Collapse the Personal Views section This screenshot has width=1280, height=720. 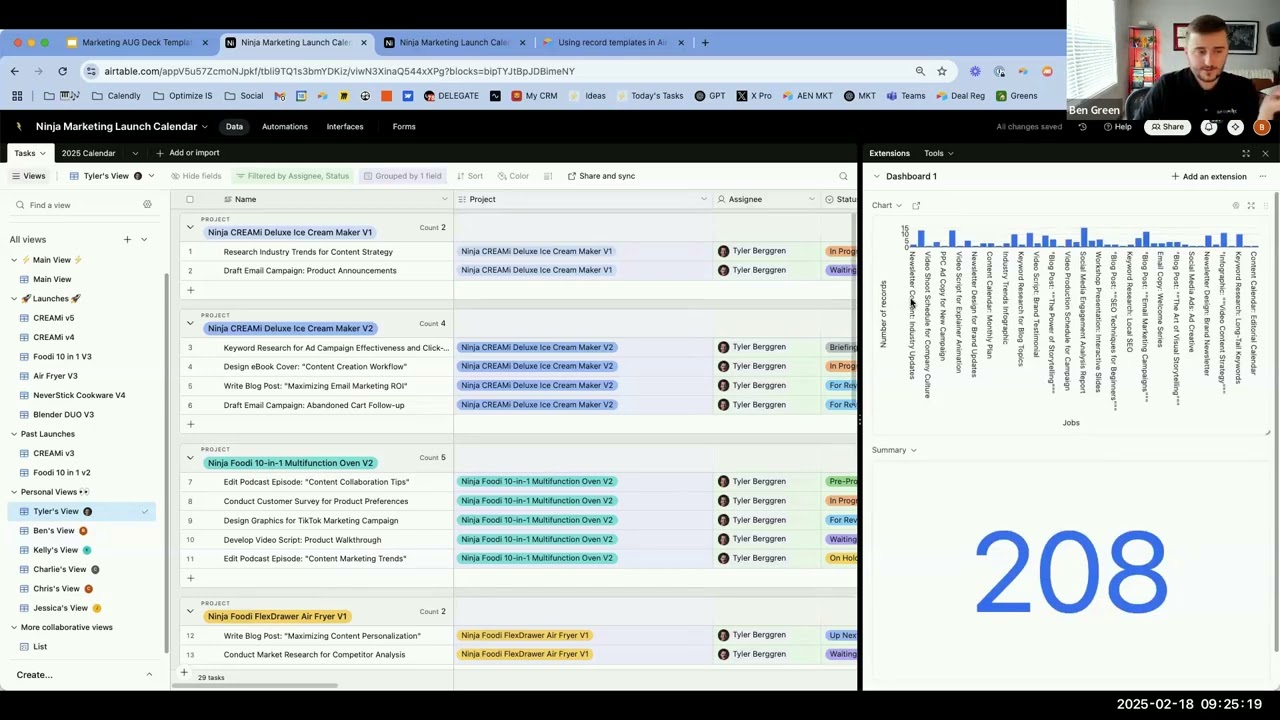[x=14, y=492]
